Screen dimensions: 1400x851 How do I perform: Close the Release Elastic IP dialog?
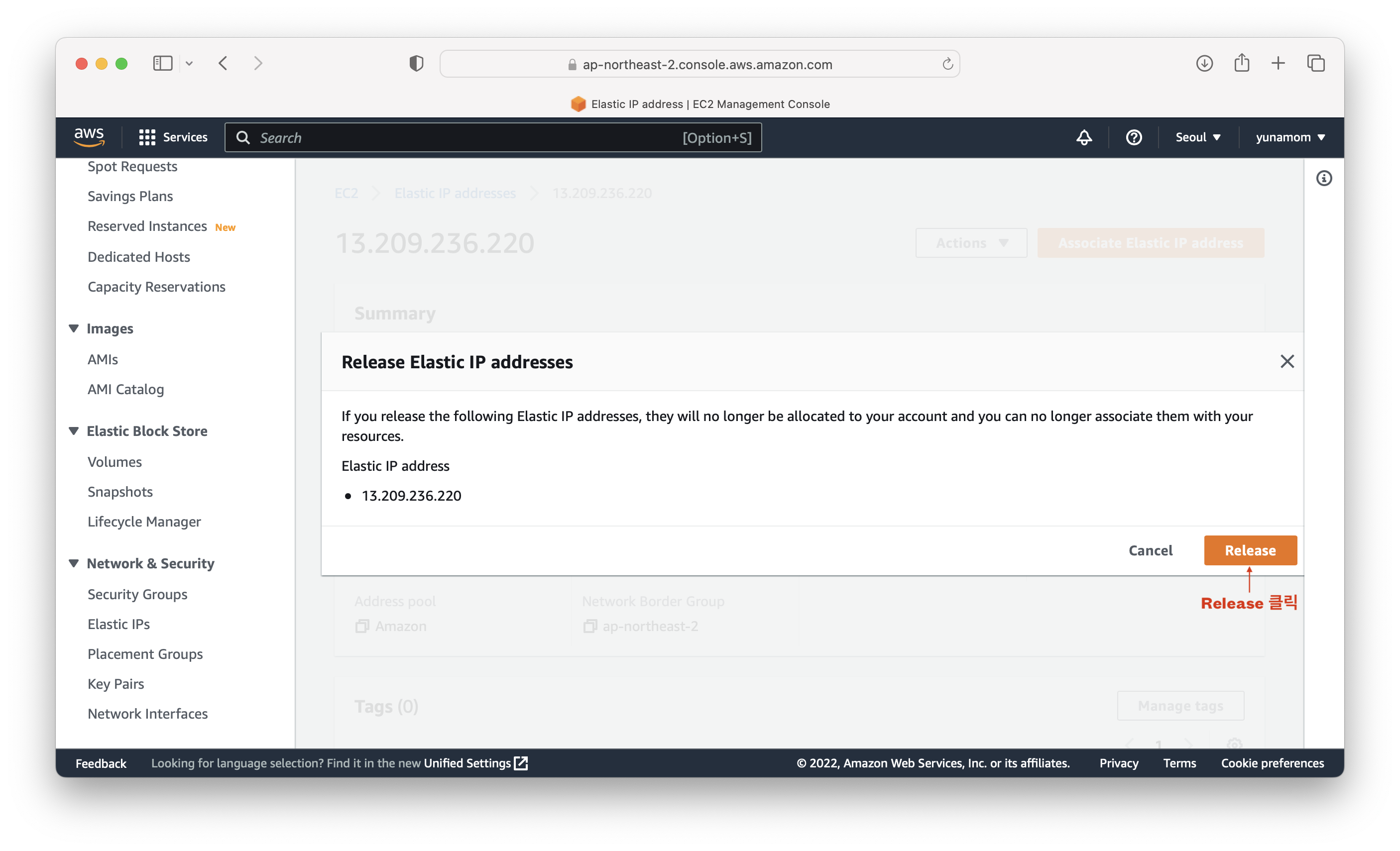coord(1287,361)
